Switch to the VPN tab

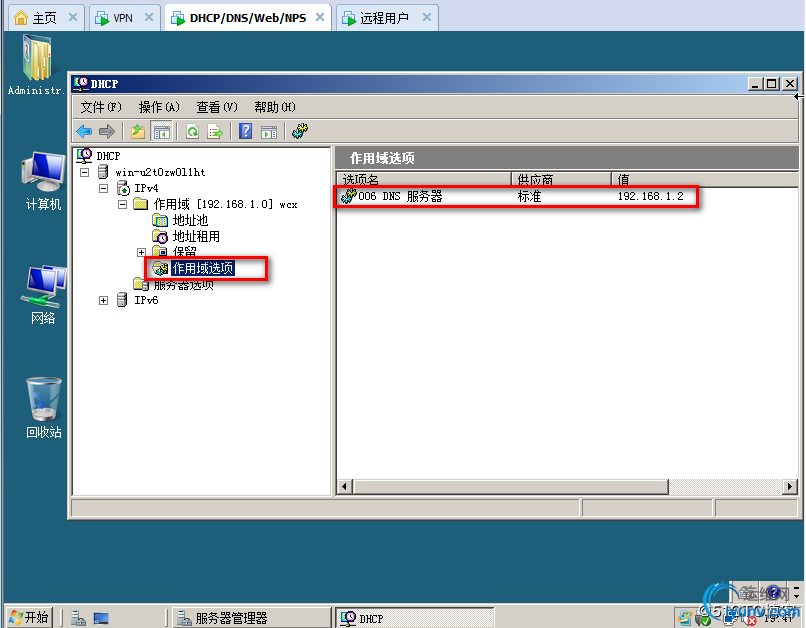[123, 19]
